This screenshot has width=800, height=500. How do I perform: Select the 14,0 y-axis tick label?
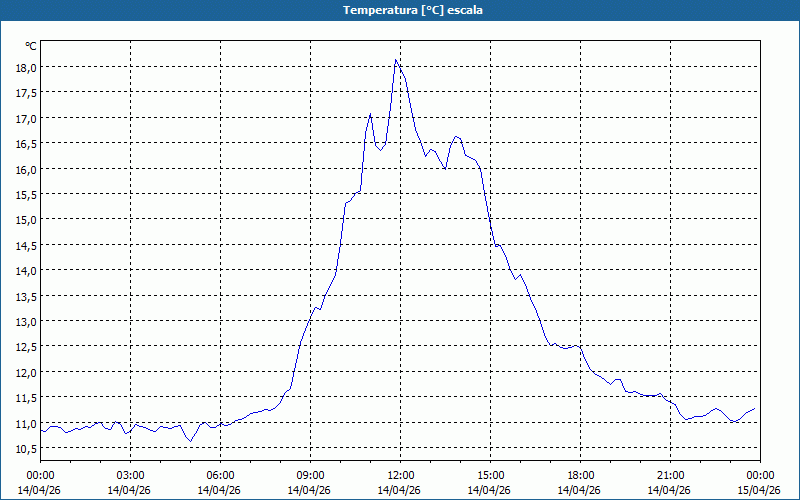click(25, 270)
